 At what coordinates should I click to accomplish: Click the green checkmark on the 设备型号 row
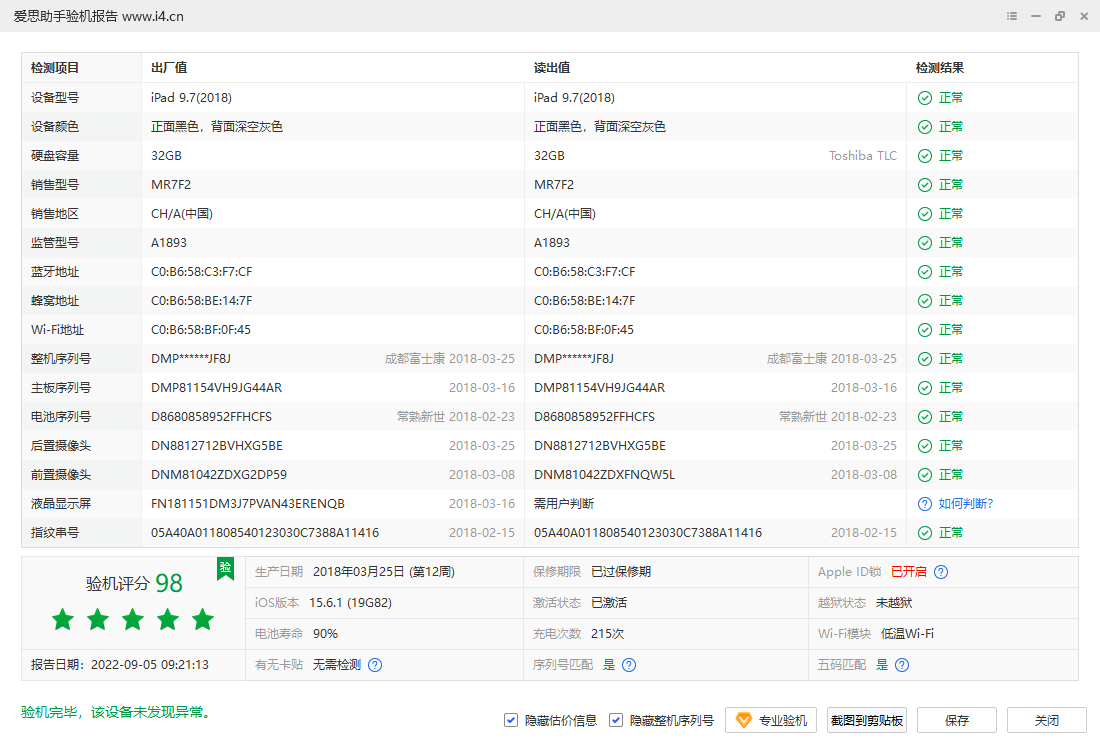[923, 97]
